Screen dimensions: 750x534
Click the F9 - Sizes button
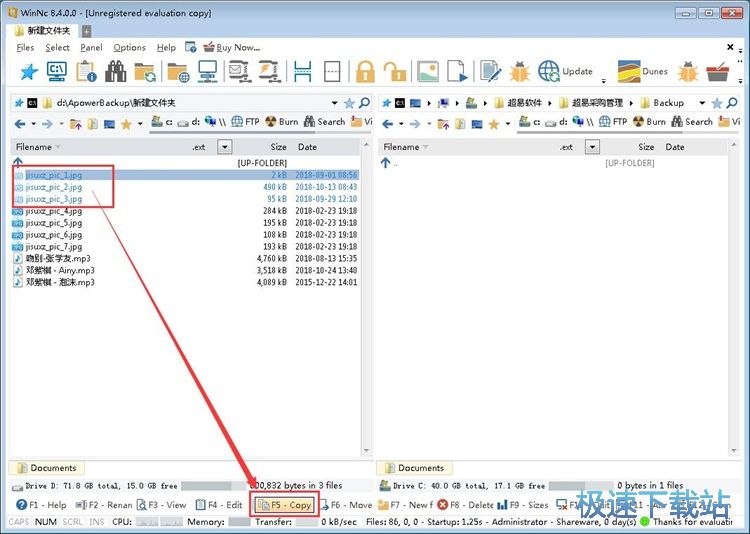pyautogui.click(x=523, y=505)
